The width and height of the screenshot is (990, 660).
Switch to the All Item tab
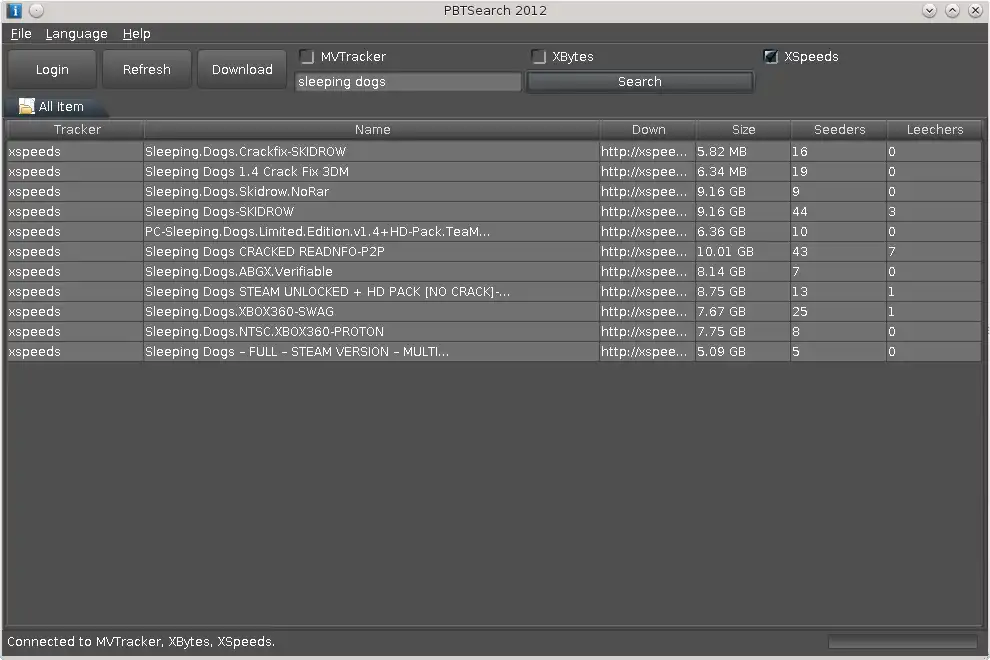(56, 106)
